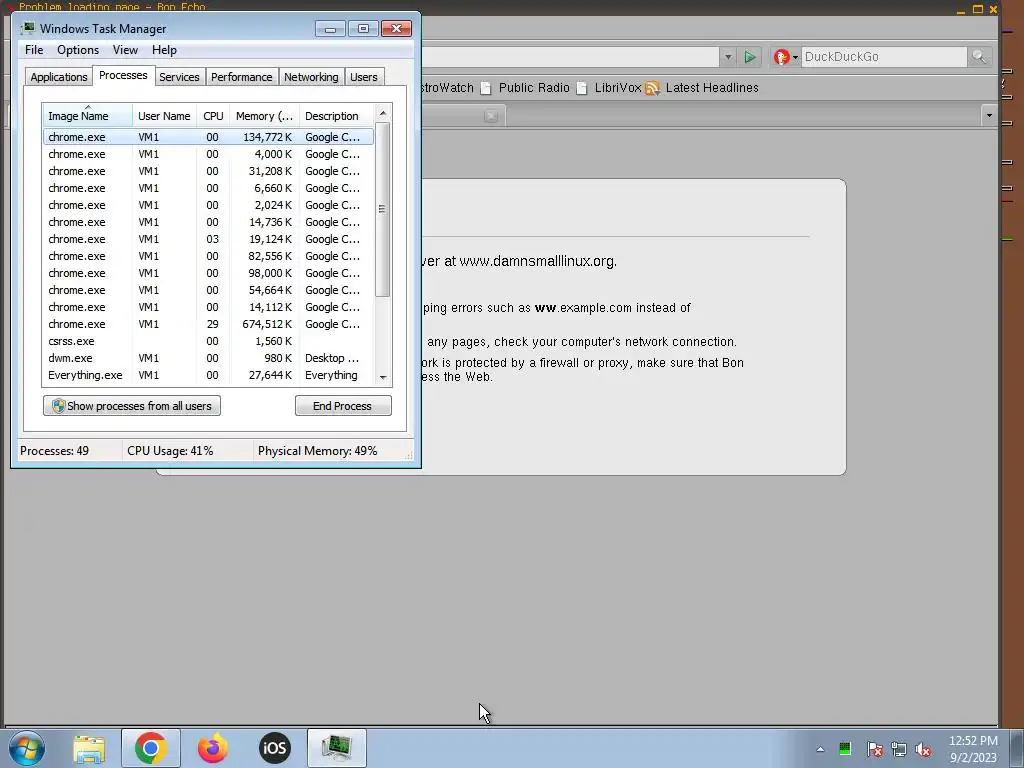Click the Task Manager title bar icon

click(27, 28)
